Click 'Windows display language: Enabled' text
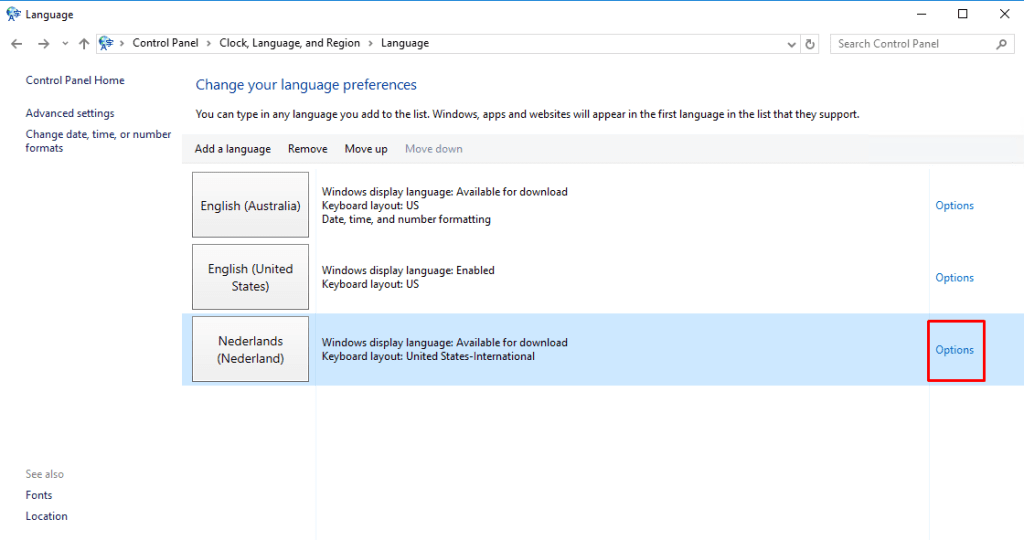The width and height of the screenshot is (1024, 540). 408,270
